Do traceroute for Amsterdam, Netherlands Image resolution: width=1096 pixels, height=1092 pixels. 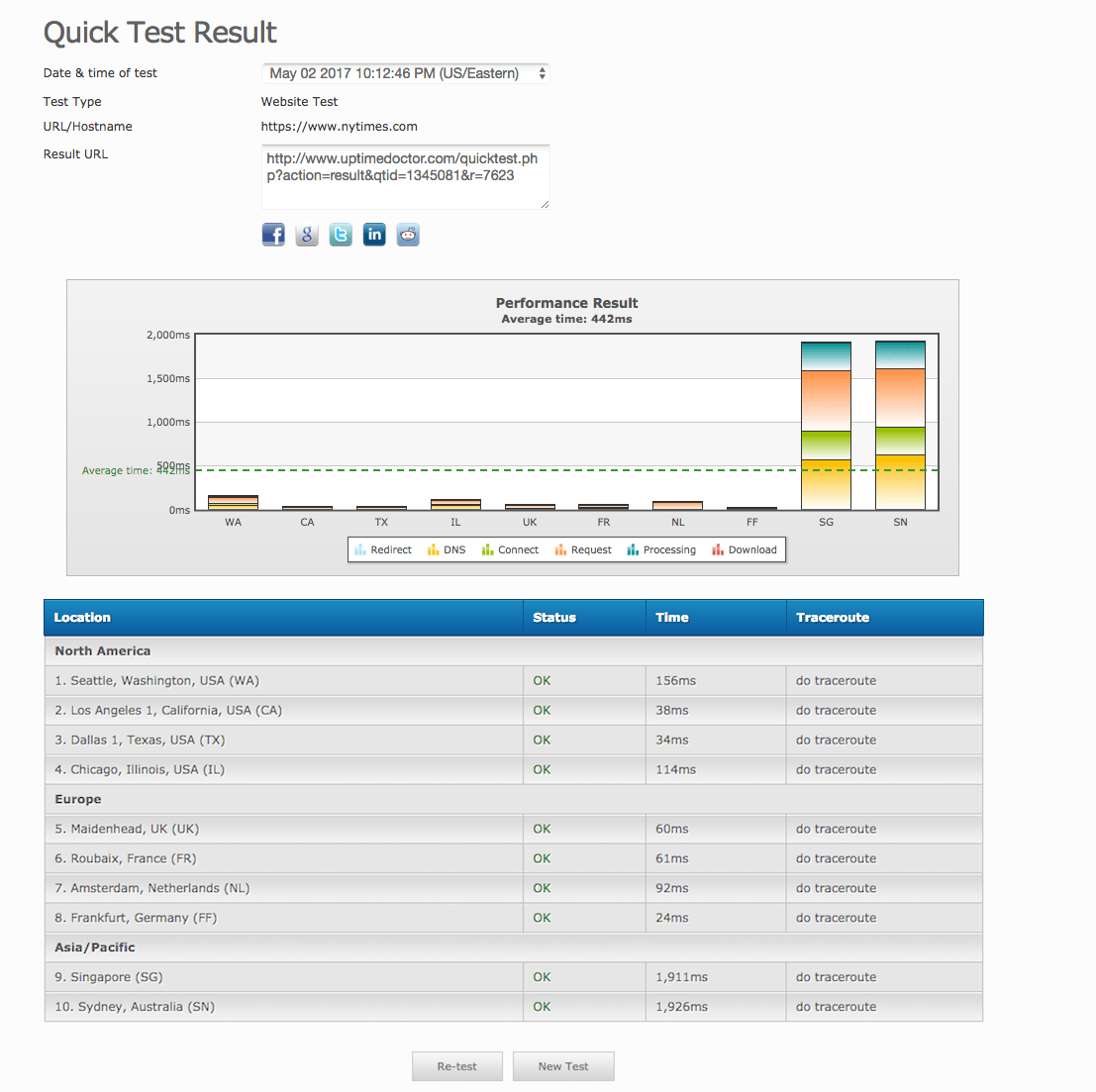836,888
